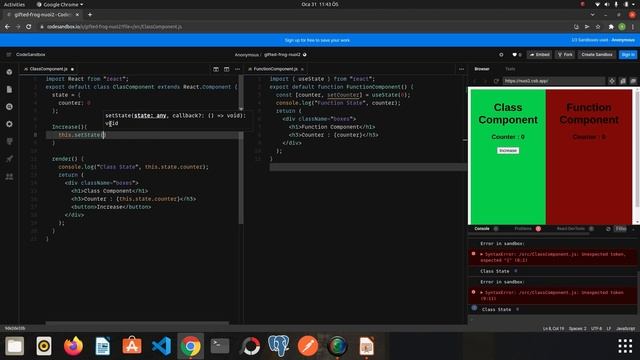Open the Search icon in the sidebar
This screenshot has width=640, height=360.
9,107
